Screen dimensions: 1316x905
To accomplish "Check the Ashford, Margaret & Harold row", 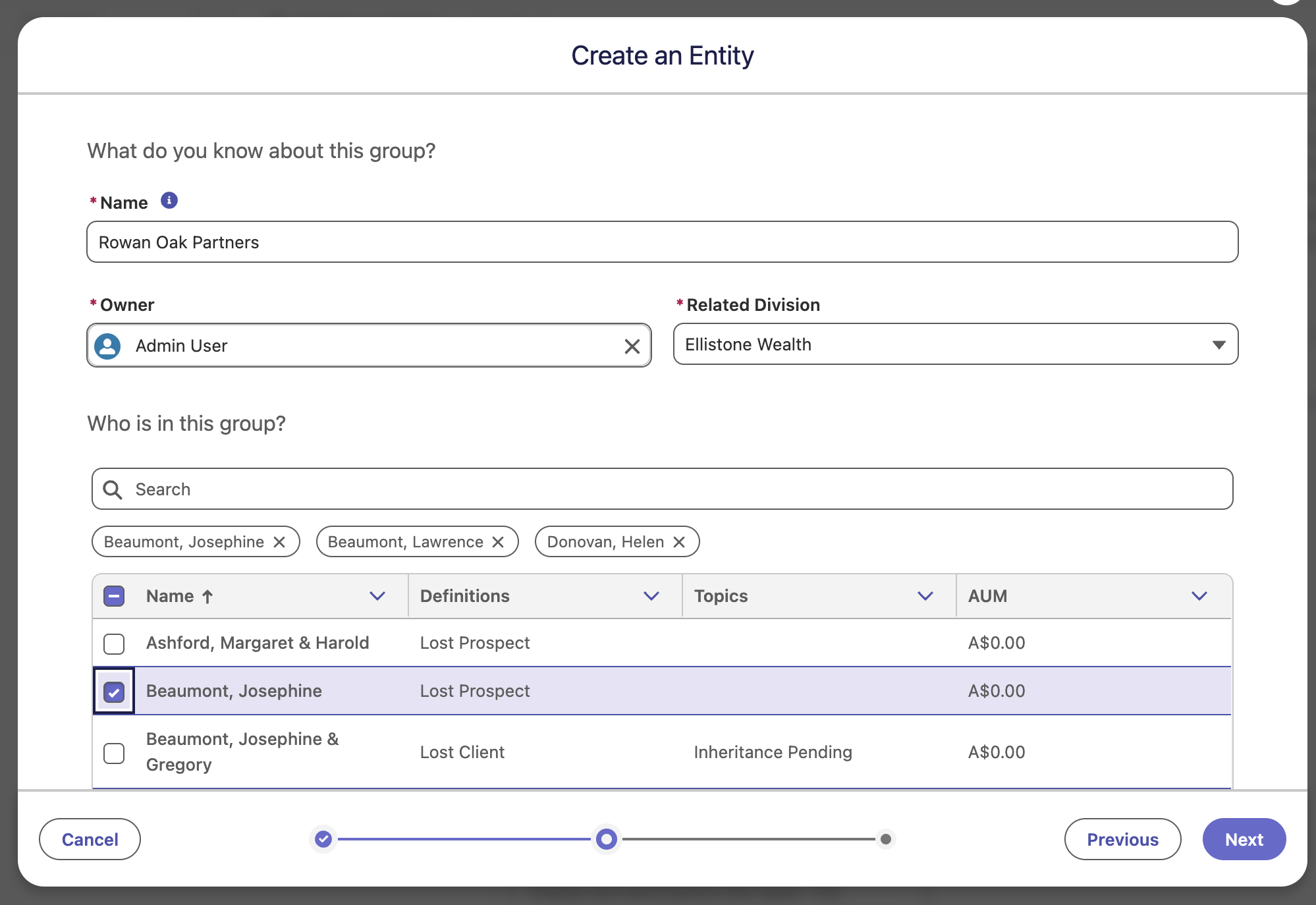I will pyautogui.click(x=114, y=644).
